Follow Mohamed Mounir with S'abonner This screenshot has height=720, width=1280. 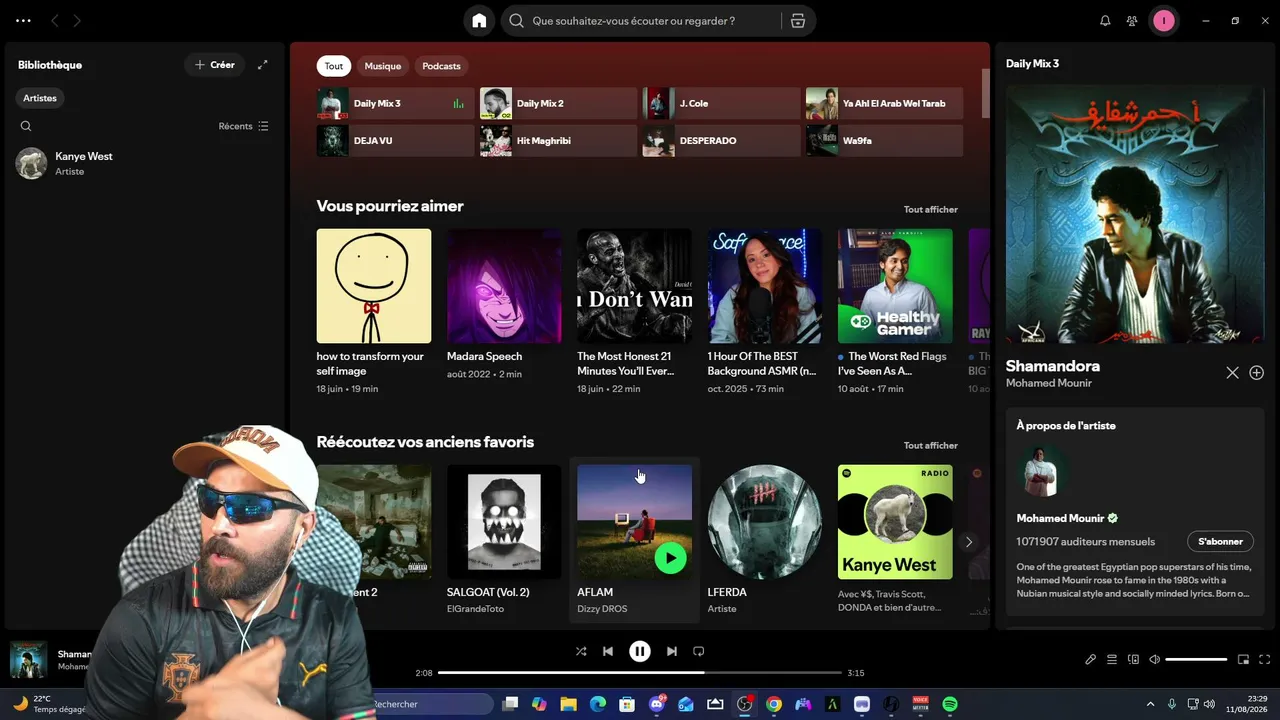pyautogui.click(x=1220, y=541)
